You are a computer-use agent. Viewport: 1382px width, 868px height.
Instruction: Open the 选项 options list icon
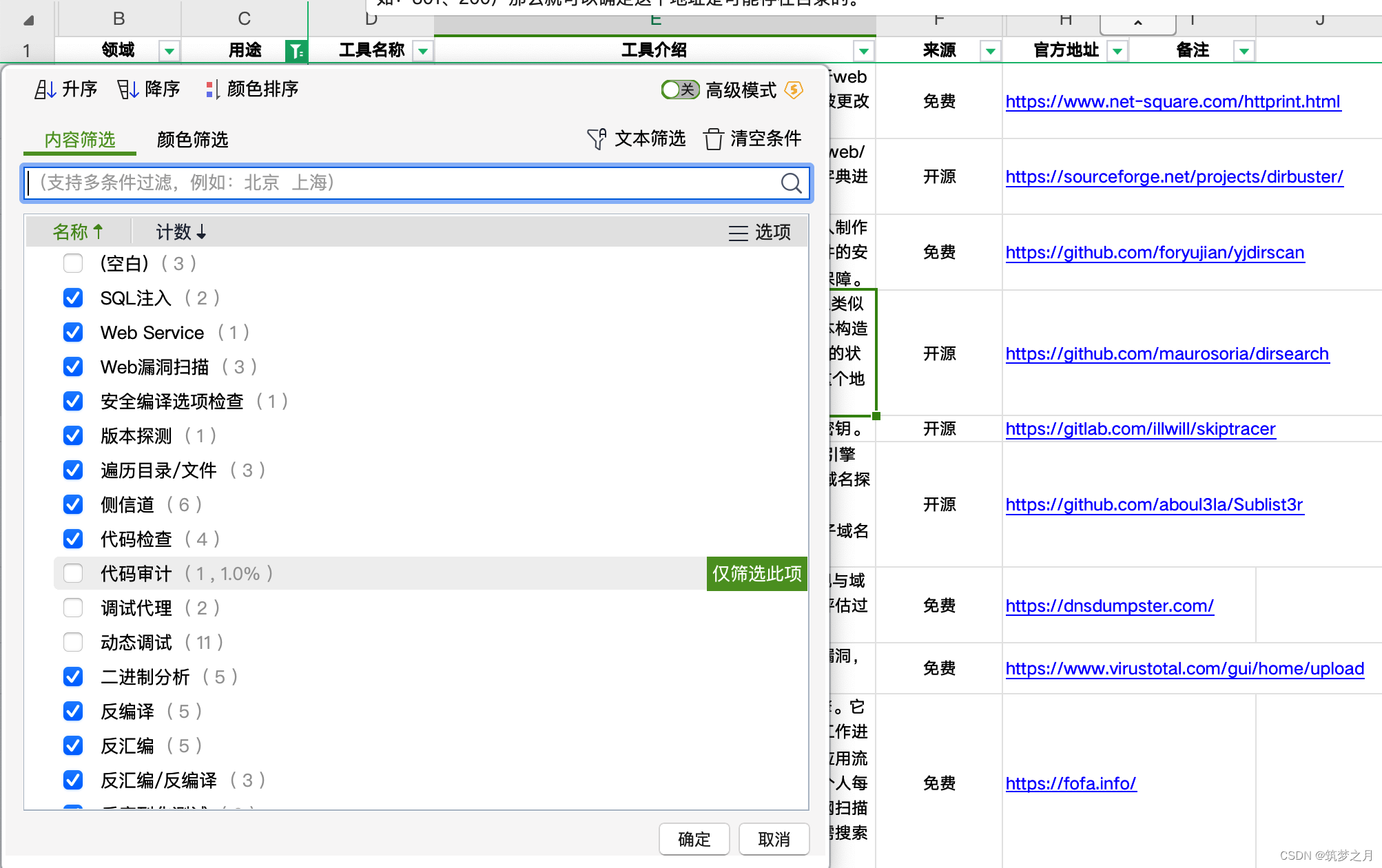click(x=739, y=232)
